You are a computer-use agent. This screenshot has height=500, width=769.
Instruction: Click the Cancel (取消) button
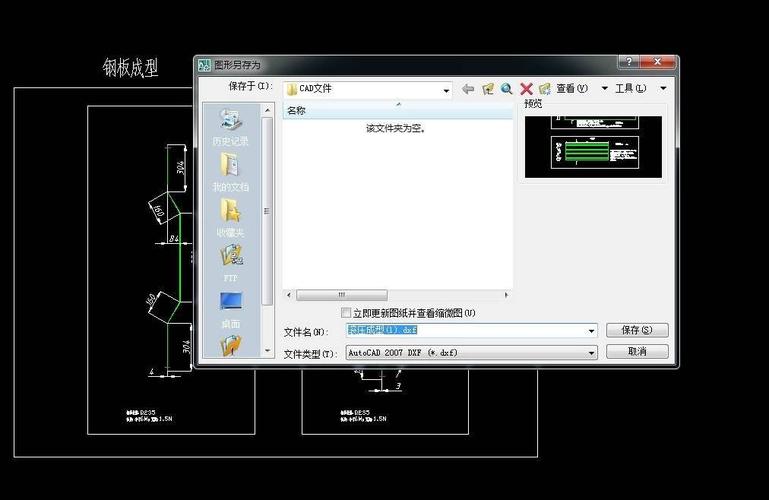click(637, 351)
